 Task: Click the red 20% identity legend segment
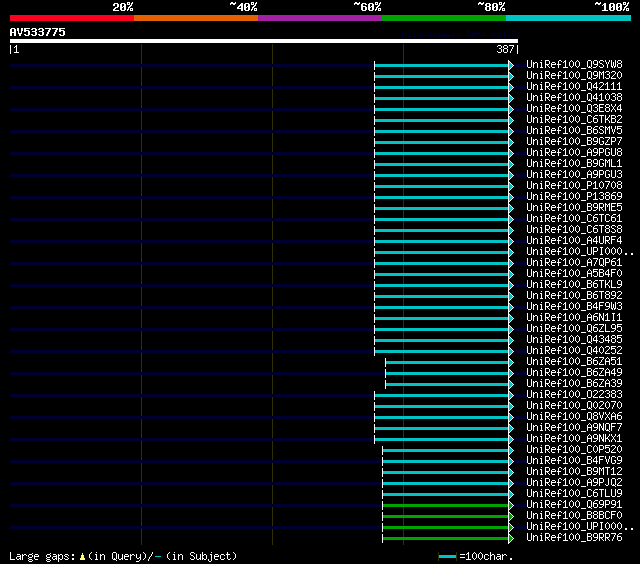pos(72,18)
